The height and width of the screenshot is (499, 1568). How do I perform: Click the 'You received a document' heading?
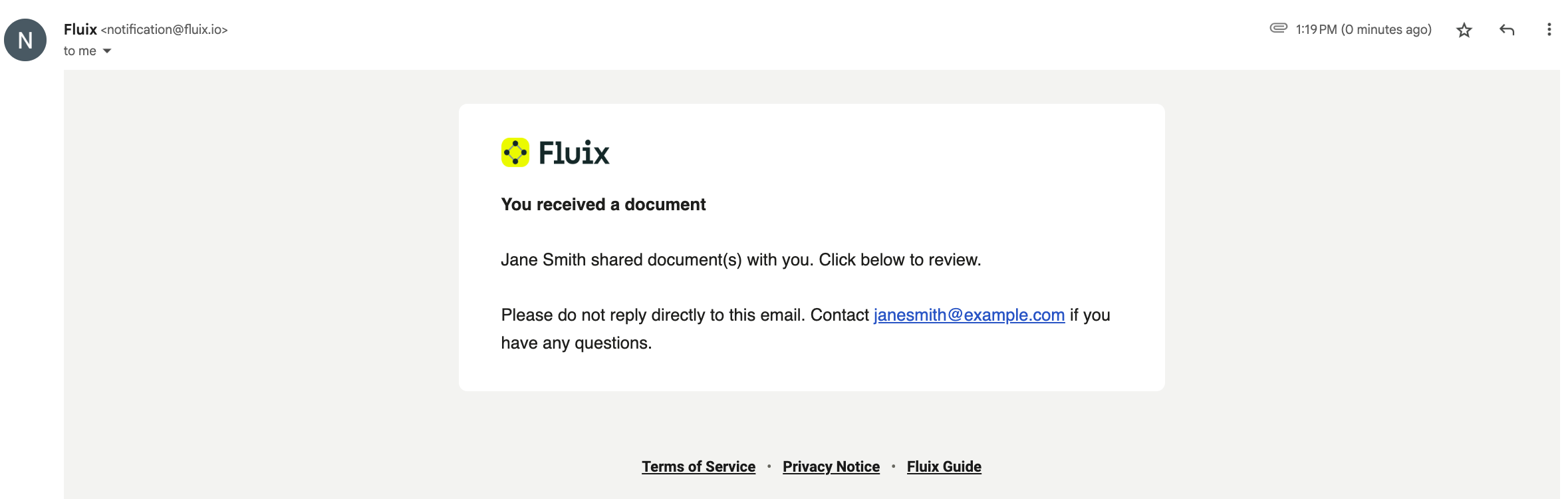pyautogui.click(x=603, y=204)
